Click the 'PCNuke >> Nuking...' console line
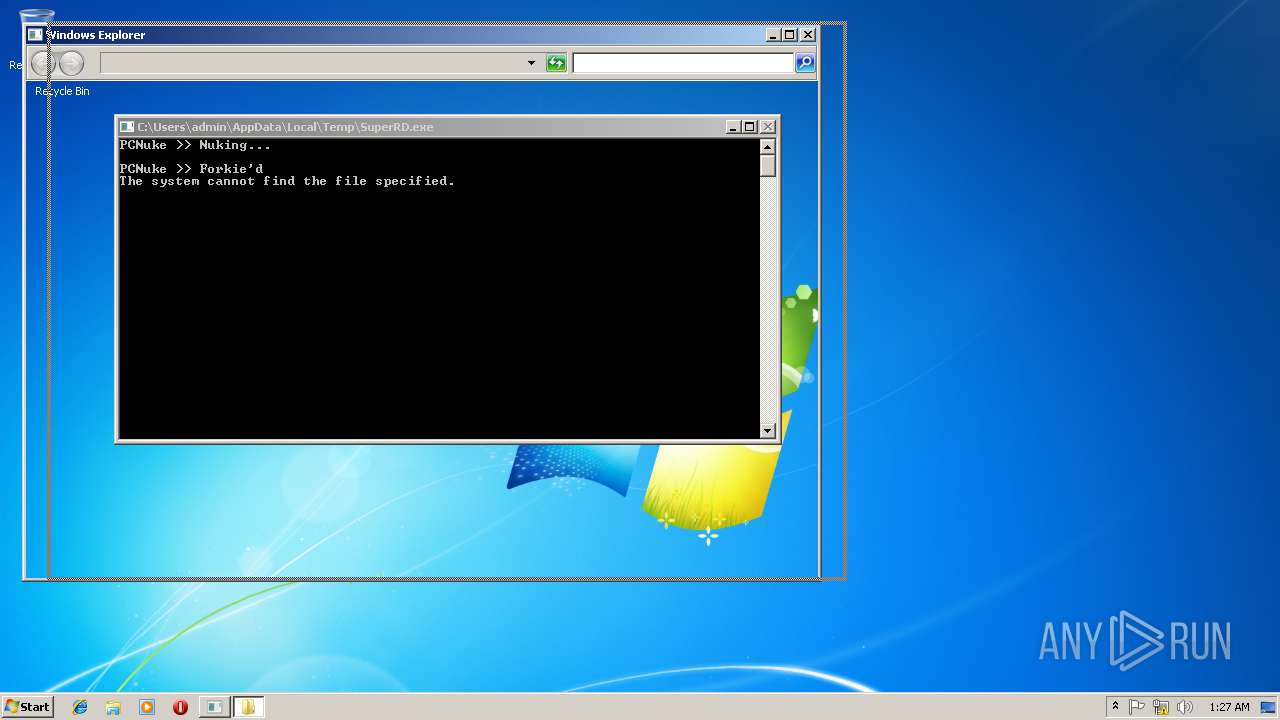1280x720 pixels. point(195,145)
